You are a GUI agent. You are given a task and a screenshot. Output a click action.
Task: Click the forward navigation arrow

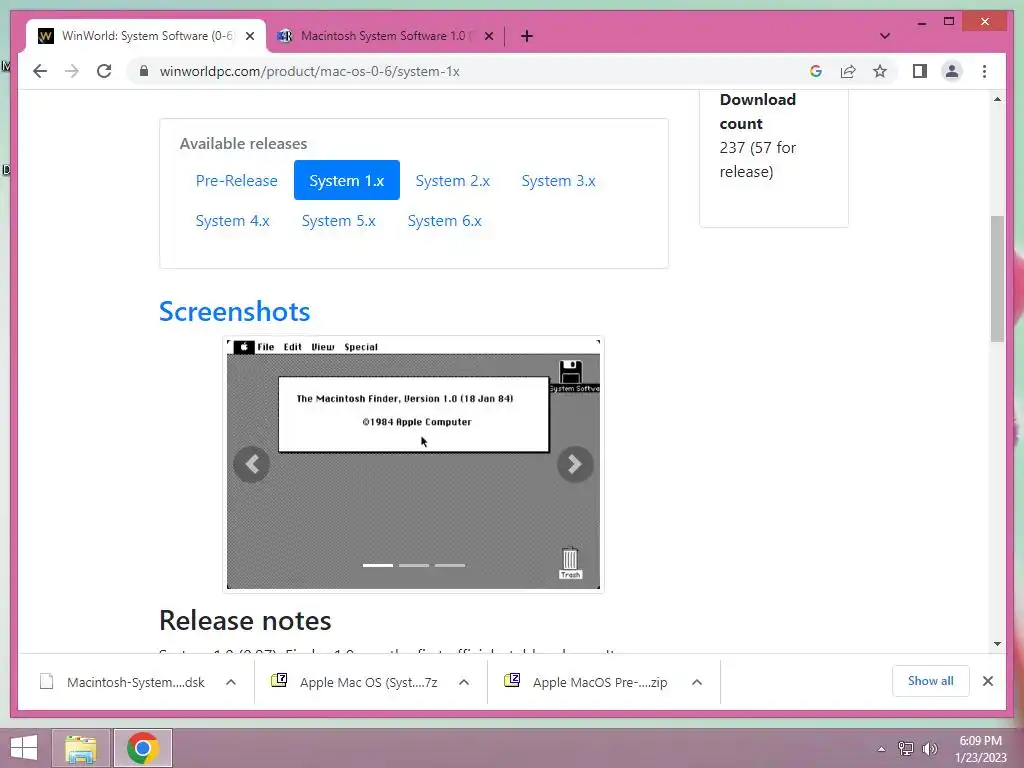pos(72,71)
